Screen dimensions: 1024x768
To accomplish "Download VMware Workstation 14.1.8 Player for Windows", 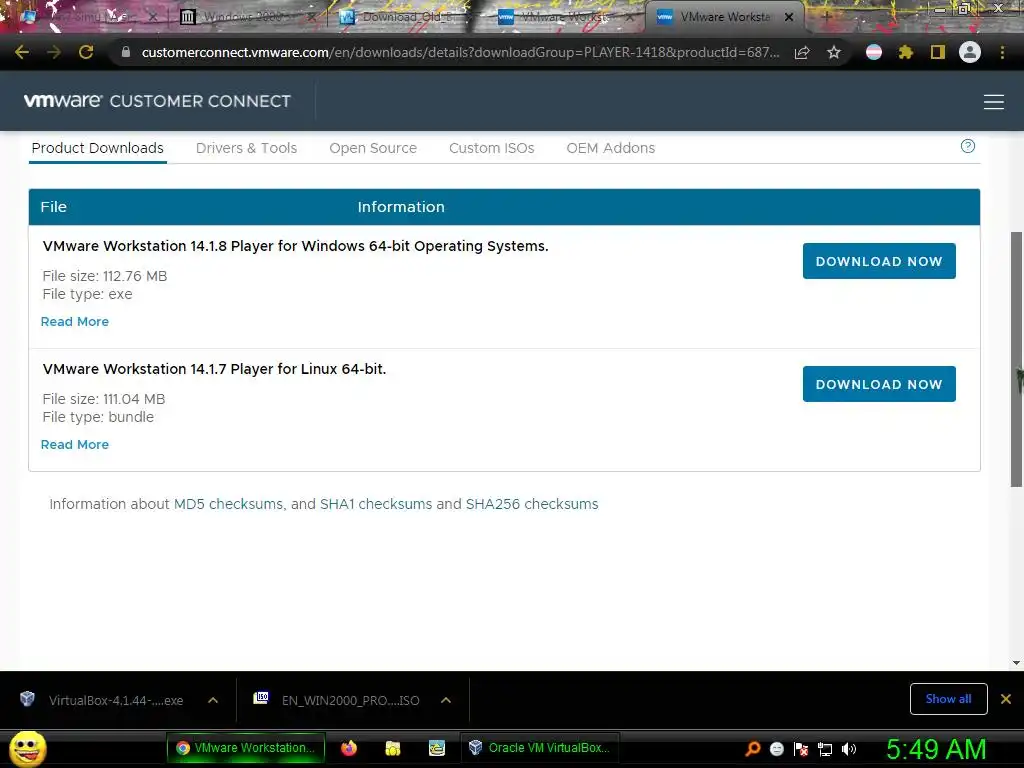I will pyautogui.click(x=879, y=261).
